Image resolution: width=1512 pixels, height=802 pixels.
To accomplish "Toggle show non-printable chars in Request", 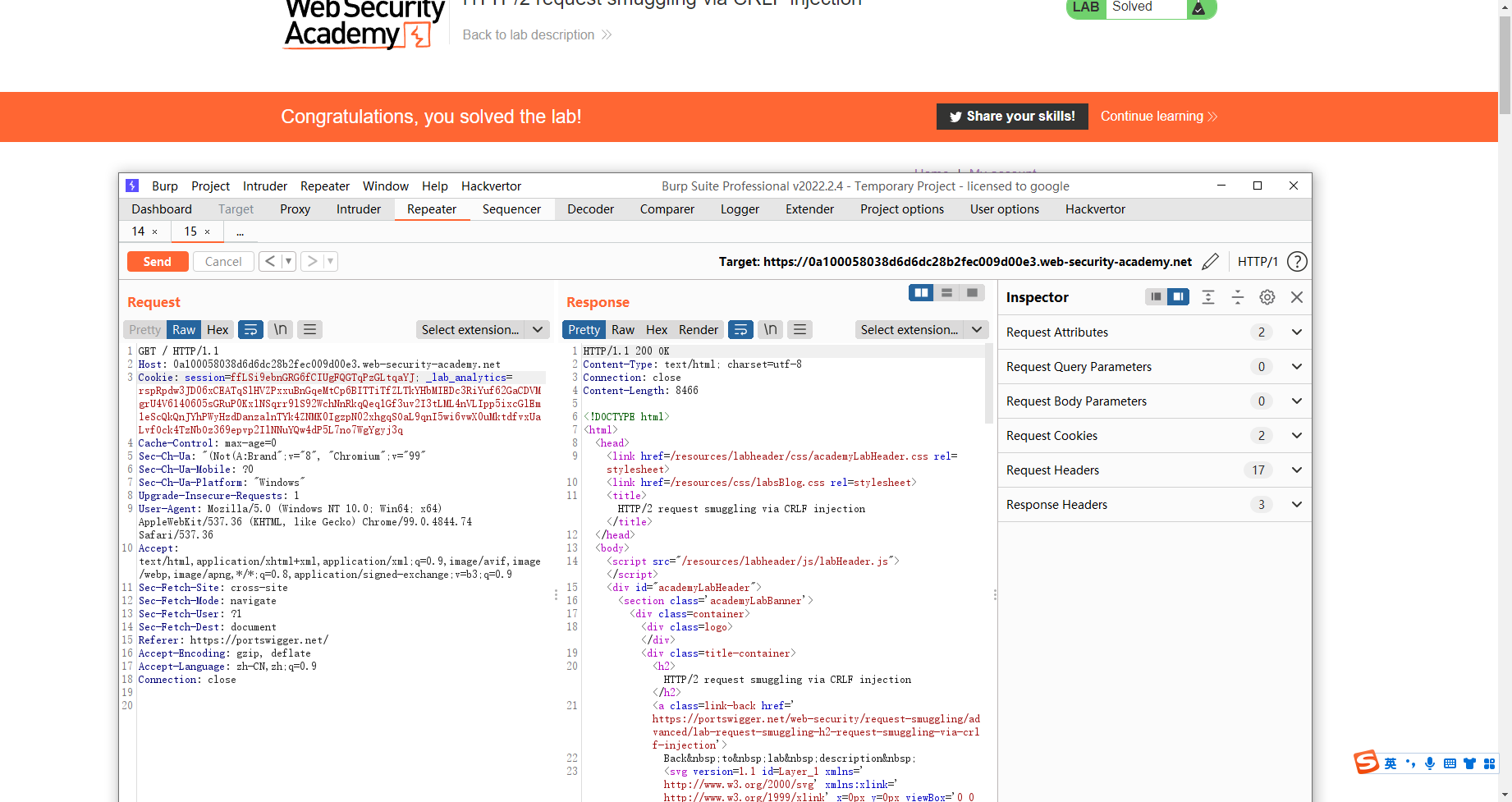I will pyautogui.click(x=280, y=329).
